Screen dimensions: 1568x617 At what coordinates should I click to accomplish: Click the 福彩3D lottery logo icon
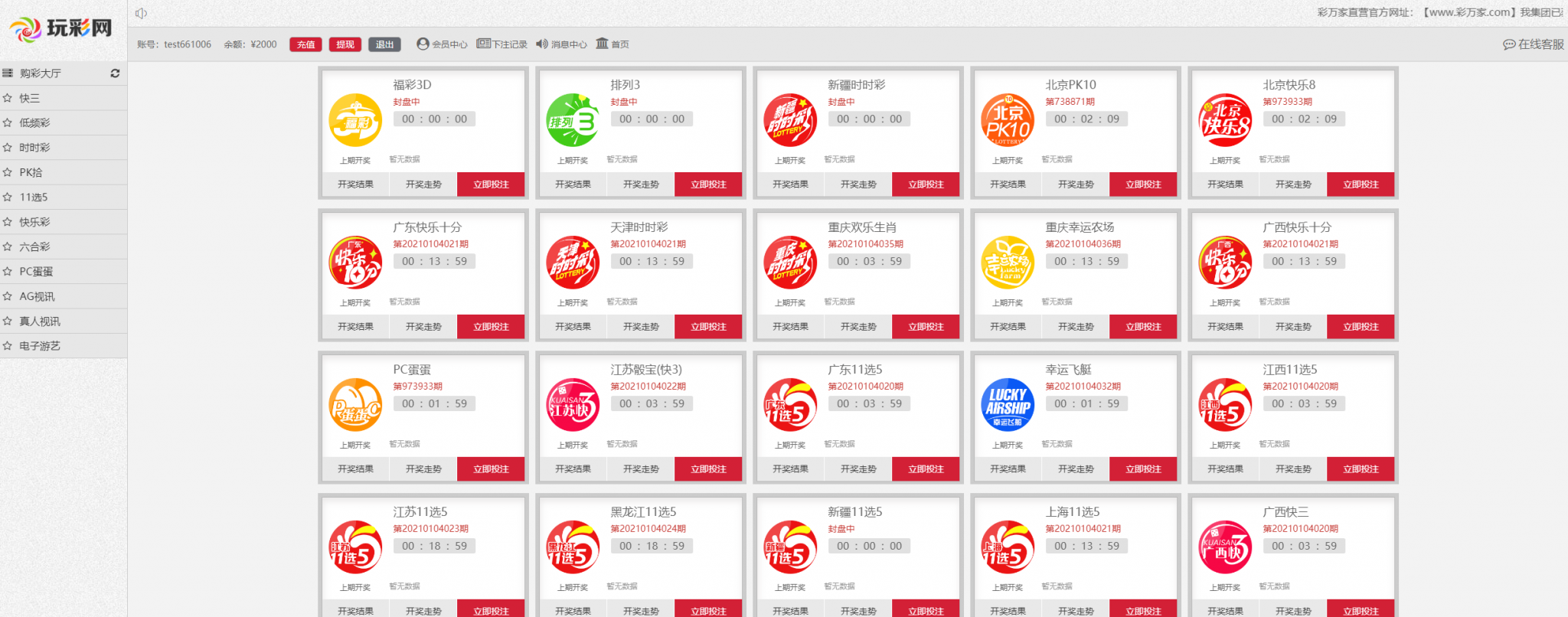point(355,120)
